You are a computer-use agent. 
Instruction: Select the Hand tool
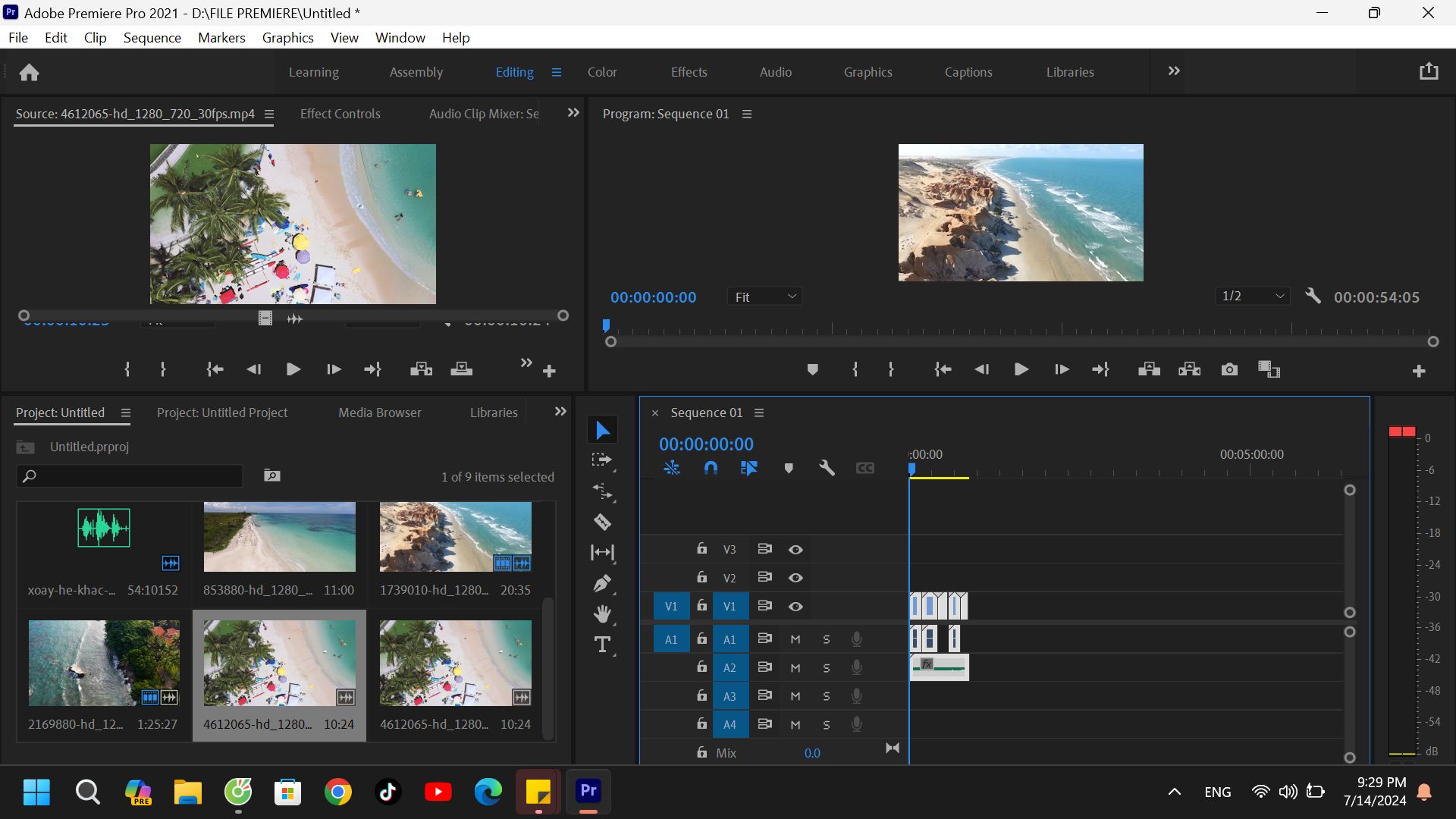(602, 613)
